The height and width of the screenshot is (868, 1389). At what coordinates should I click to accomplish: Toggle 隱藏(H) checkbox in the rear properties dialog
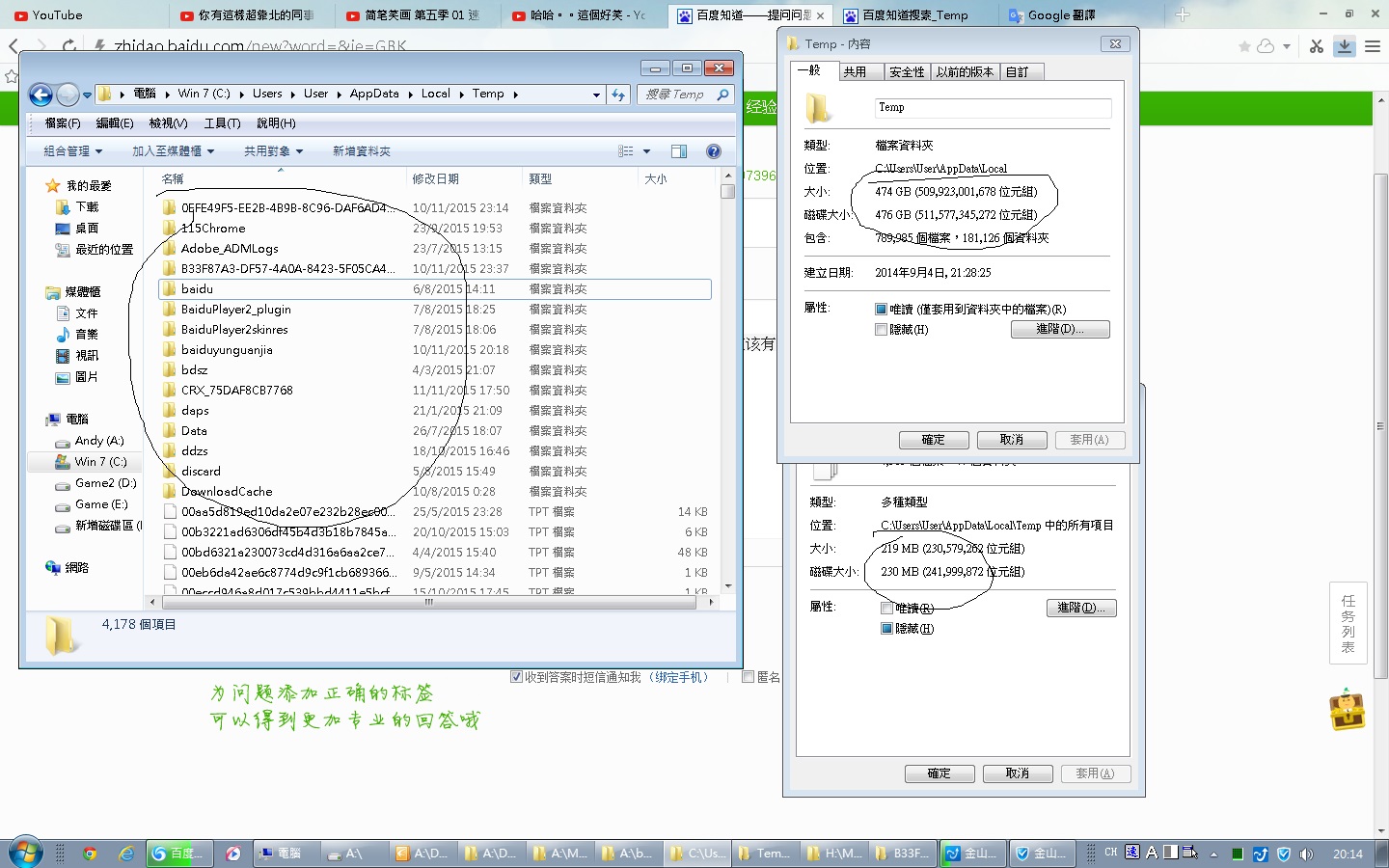pyautogui.click(x=886, y=629)
